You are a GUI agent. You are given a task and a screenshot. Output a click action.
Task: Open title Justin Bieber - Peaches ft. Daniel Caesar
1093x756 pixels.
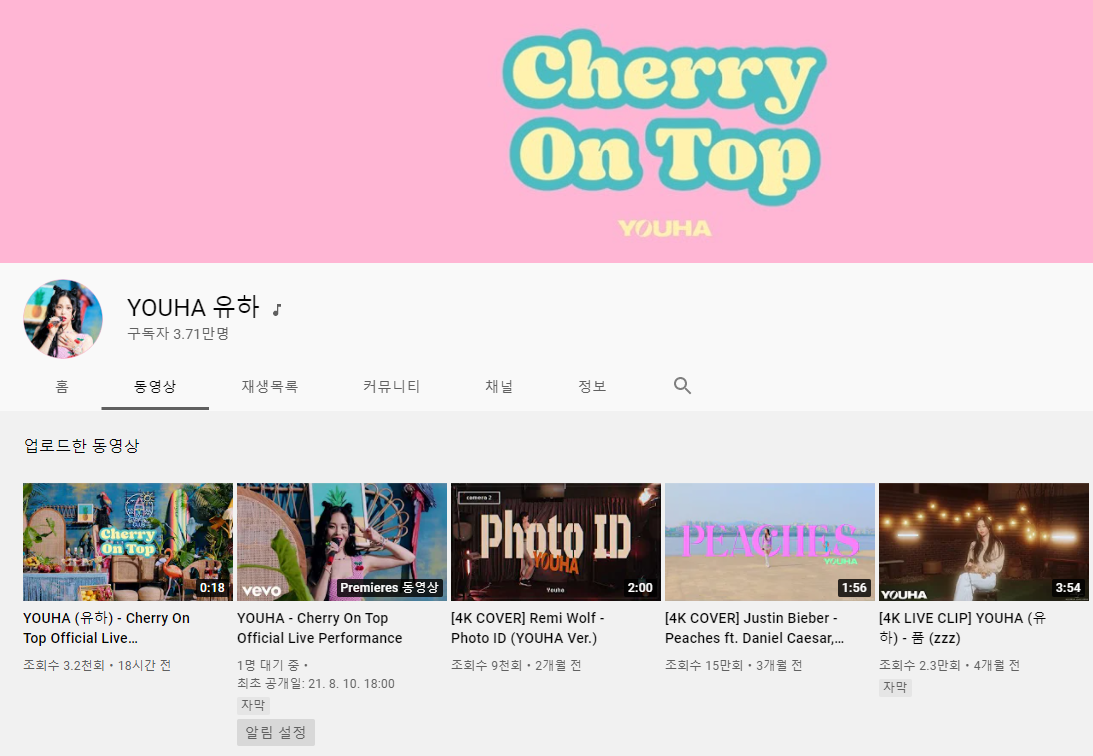[x=754, y=628]
